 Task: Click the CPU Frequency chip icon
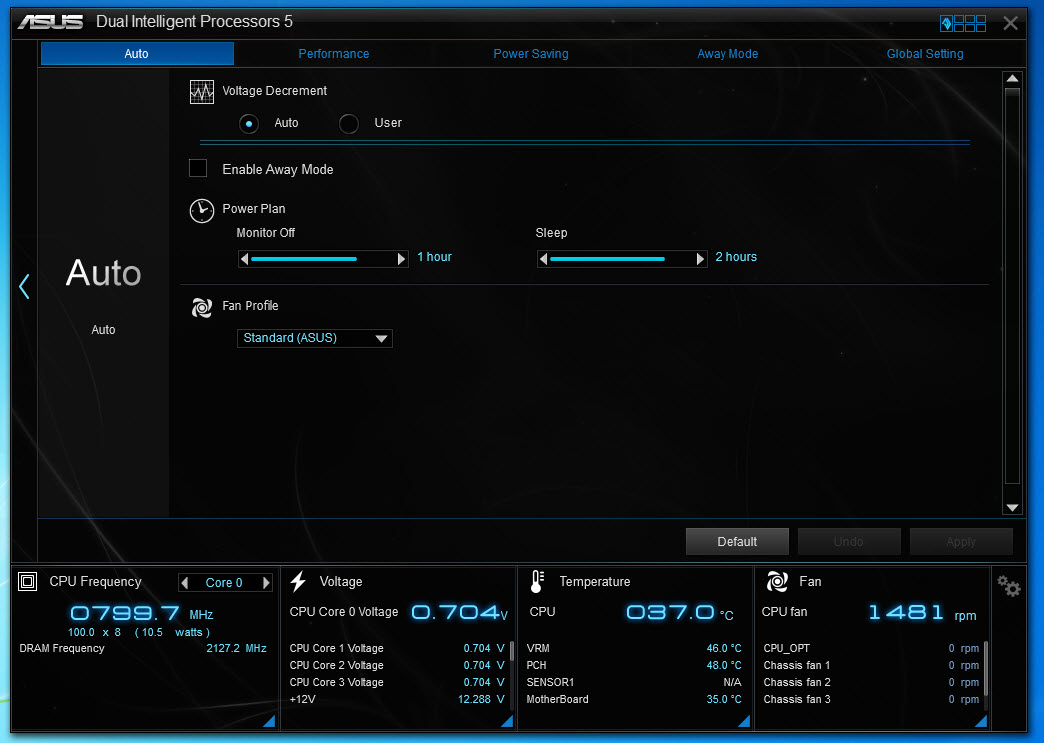[27, 582]
